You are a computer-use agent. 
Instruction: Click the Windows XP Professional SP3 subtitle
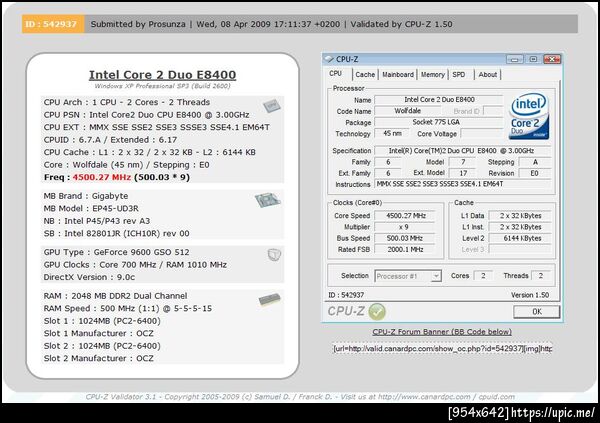click(163, 86)
